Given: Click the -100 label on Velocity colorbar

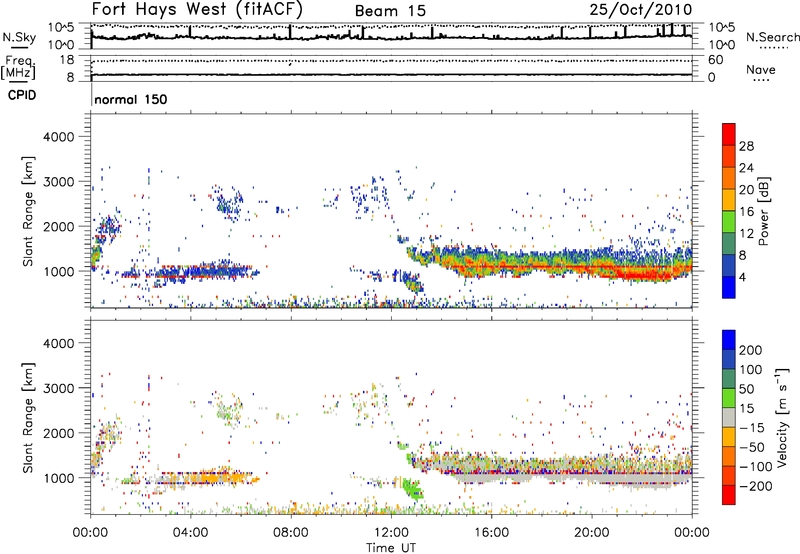Looking at the screenshot, I should pos(756,466).
